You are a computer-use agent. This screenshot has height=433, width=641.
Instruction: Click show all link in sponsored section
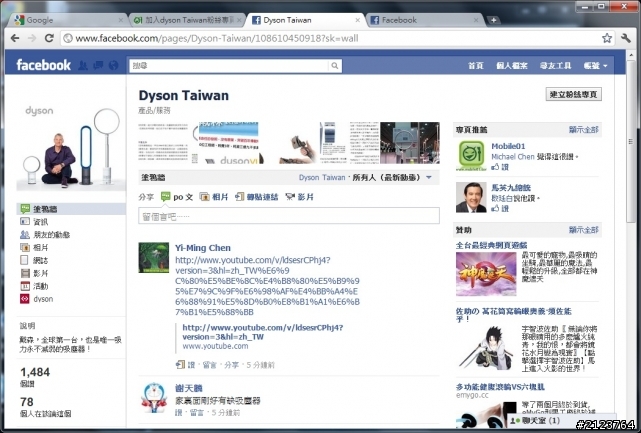583,230
